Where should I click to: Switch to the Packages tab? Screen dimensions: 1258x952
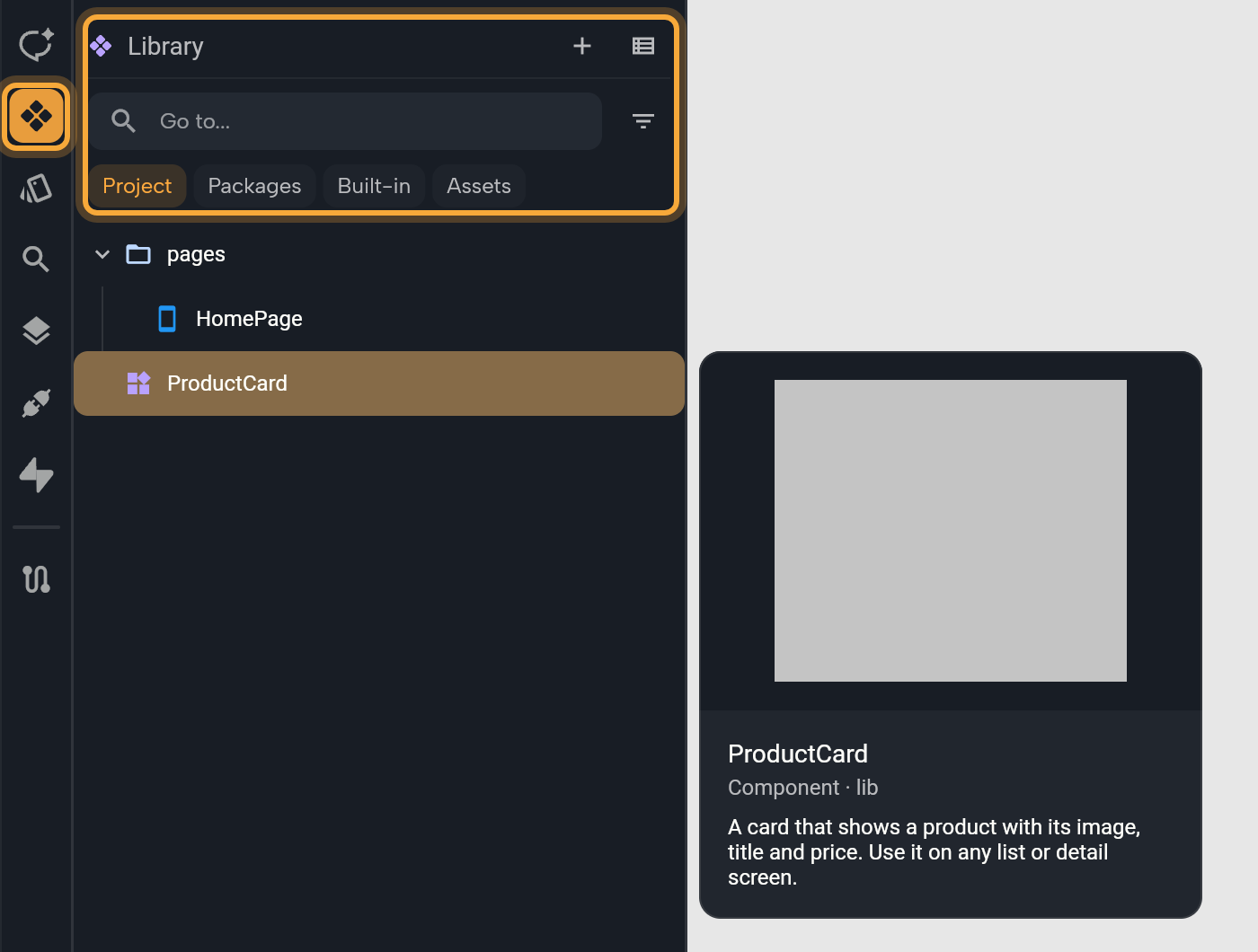coord(254,186)
